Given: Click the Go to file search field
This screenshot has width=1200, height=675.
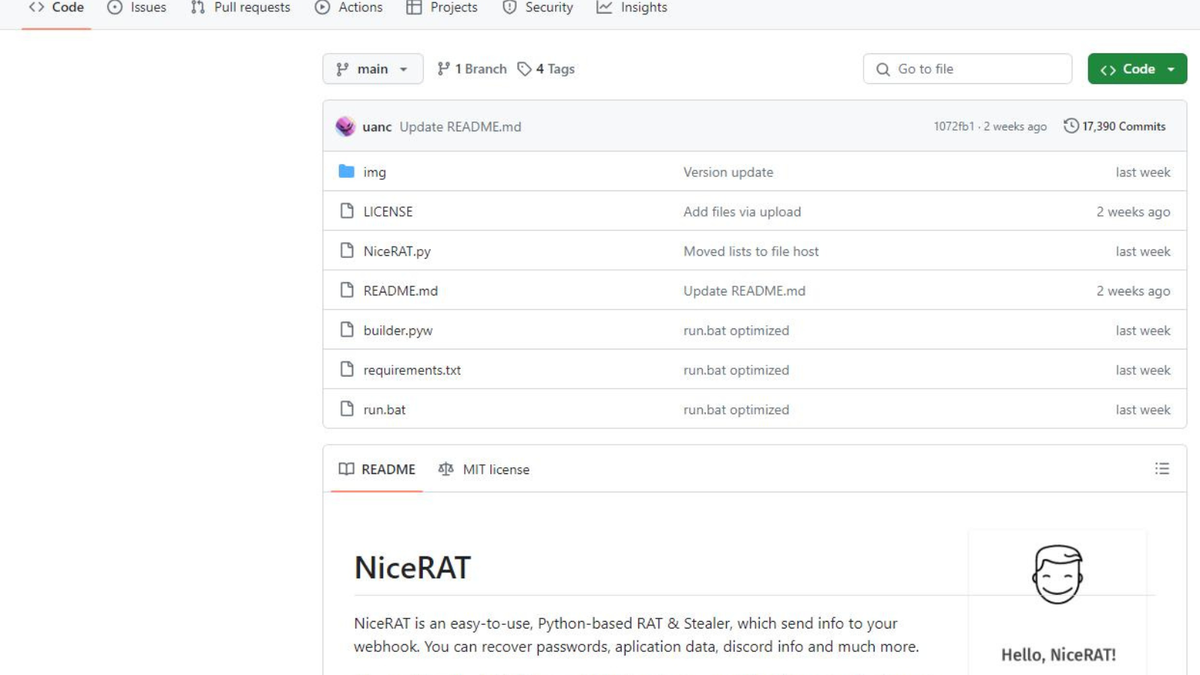Looking at the screenshot, I should [967, 69].
